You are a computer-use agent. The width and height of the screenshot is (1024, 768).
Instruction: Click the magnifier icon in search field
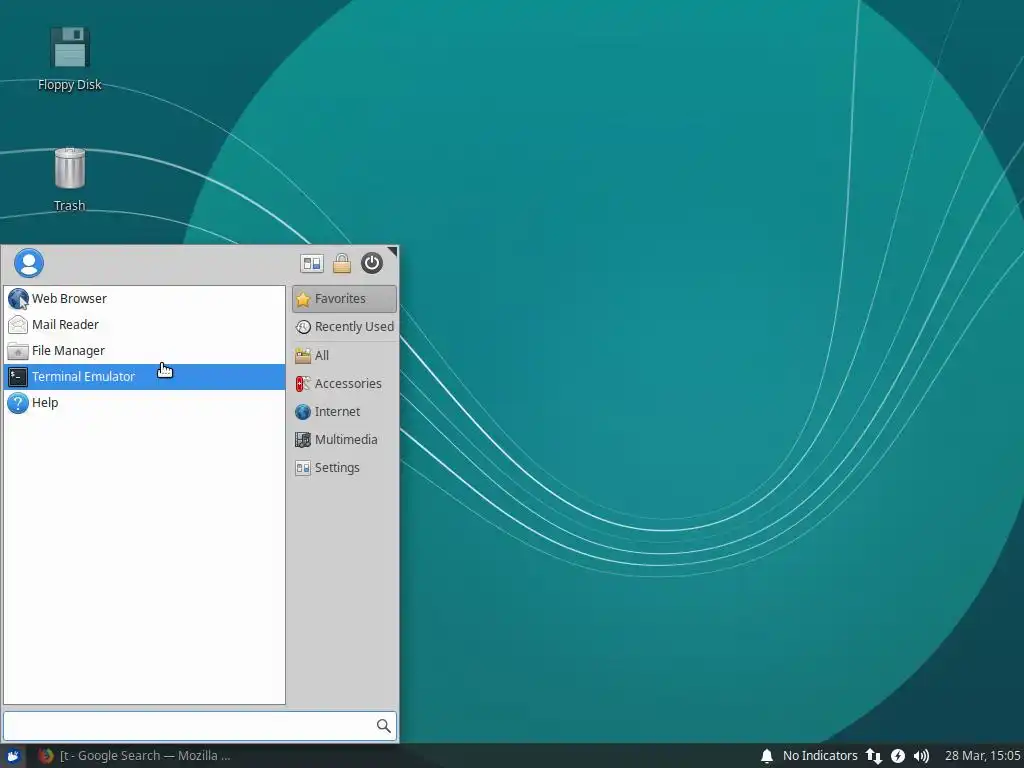[x=383, y=726]
